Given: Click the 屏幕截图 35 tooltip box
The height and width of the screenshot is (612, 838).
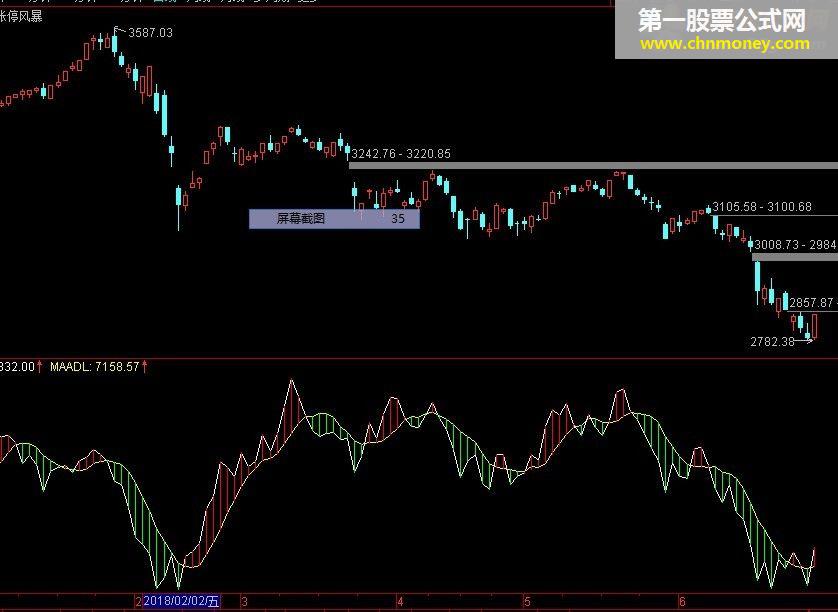Looking at the screenshot, I should point(335,219).
